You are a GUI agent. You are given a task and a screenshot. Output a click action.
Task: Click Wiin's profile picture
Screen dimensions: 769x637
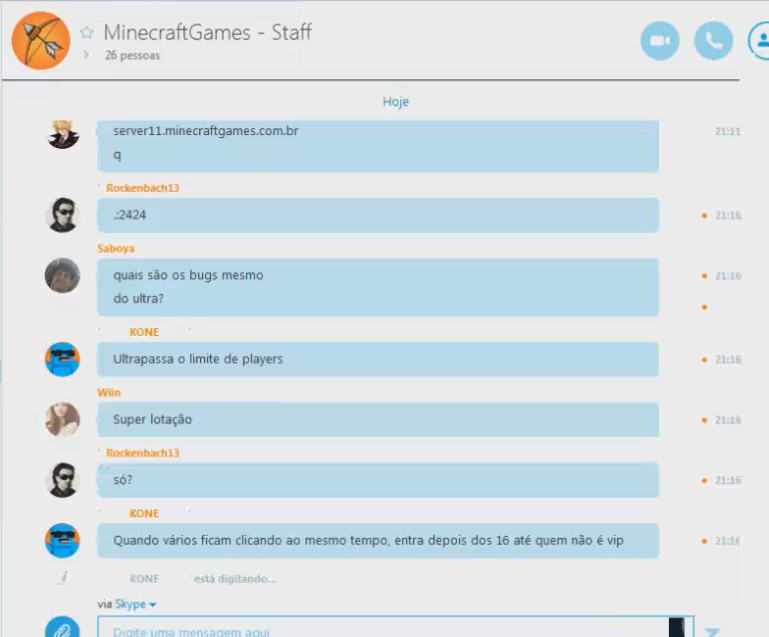(x=62, y=420)
